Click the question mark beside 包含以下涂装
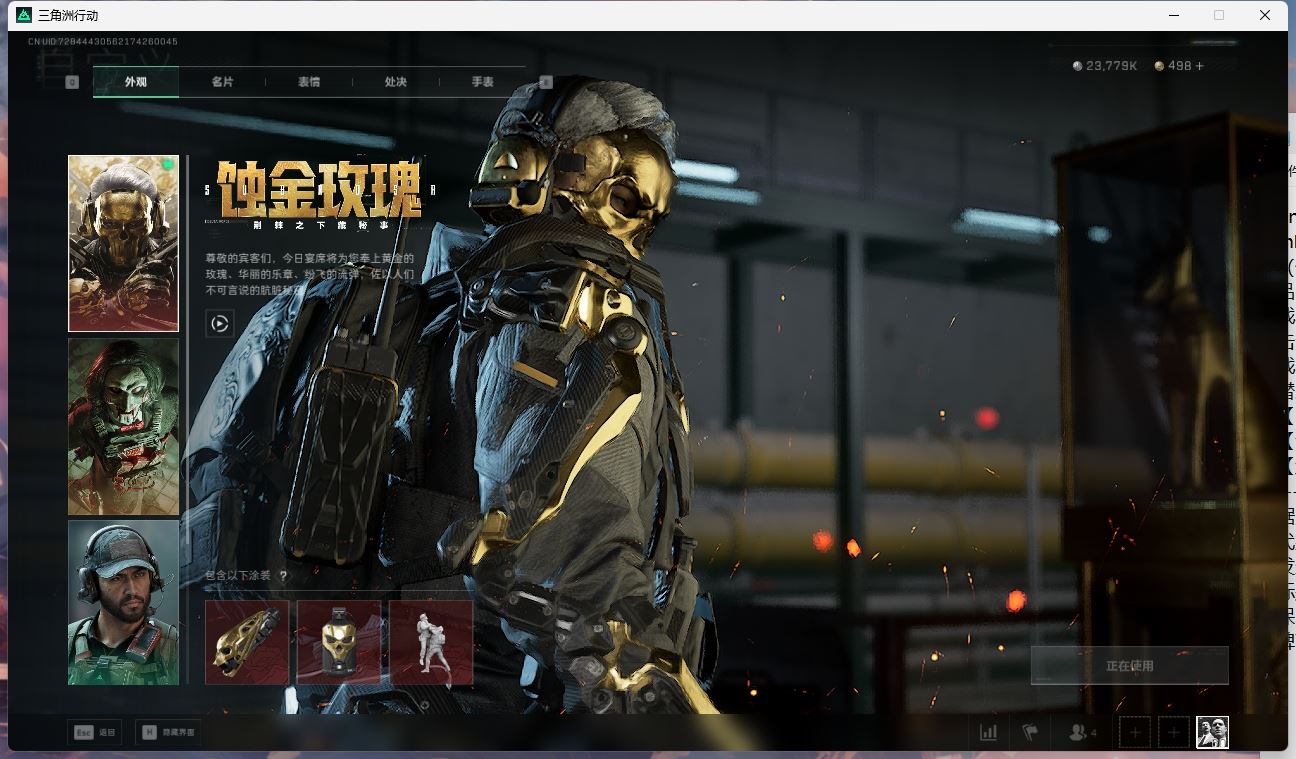 [x=283, y=576]
